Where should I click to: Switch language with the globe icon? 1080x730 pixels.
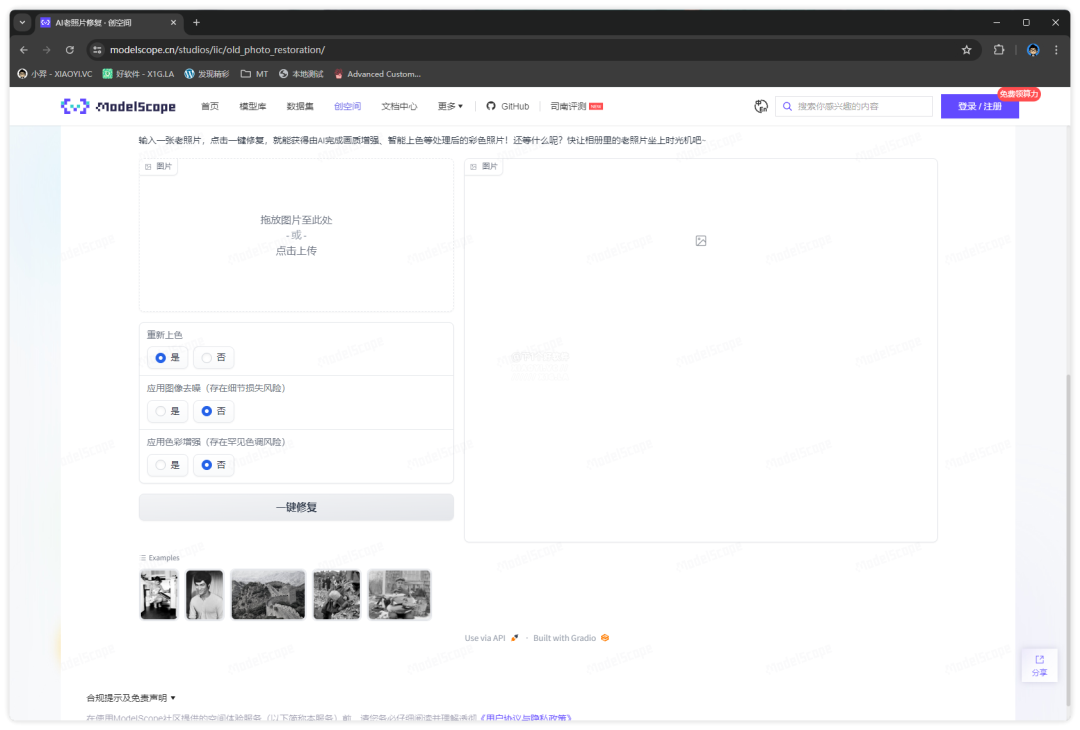pos(760,106)
